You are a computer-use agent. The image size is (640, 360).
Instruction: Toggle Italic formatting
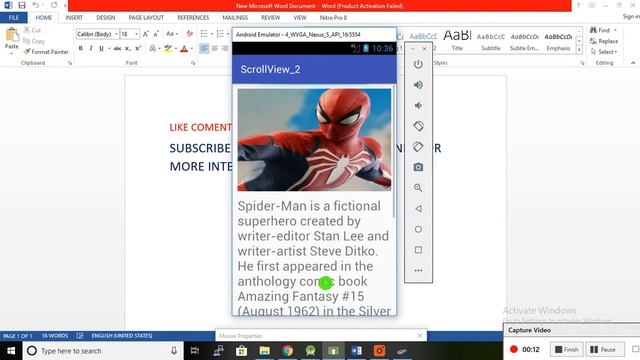pyautogui.click(x=91, y=48)
